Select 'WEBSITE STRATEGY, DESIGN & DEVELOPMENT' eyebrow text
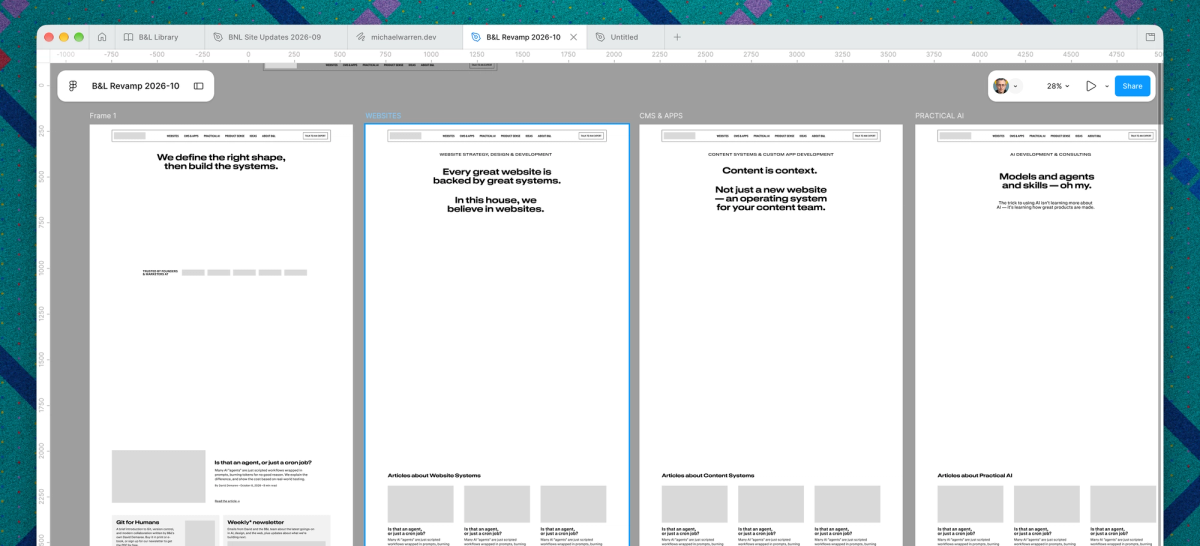 click(497, 154)
